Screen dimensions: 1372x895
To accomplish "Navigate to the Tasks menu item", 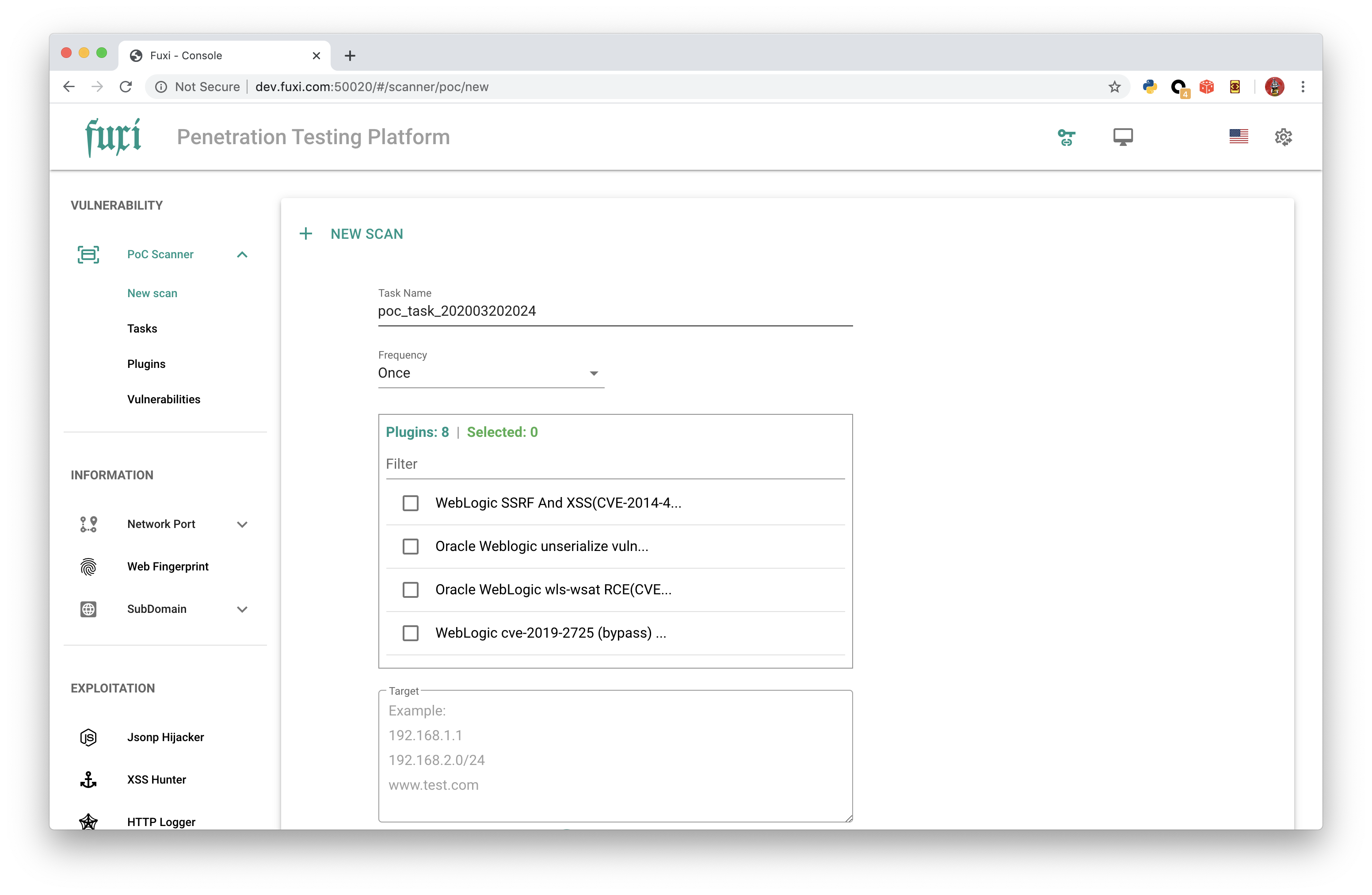I will point(141,328).
